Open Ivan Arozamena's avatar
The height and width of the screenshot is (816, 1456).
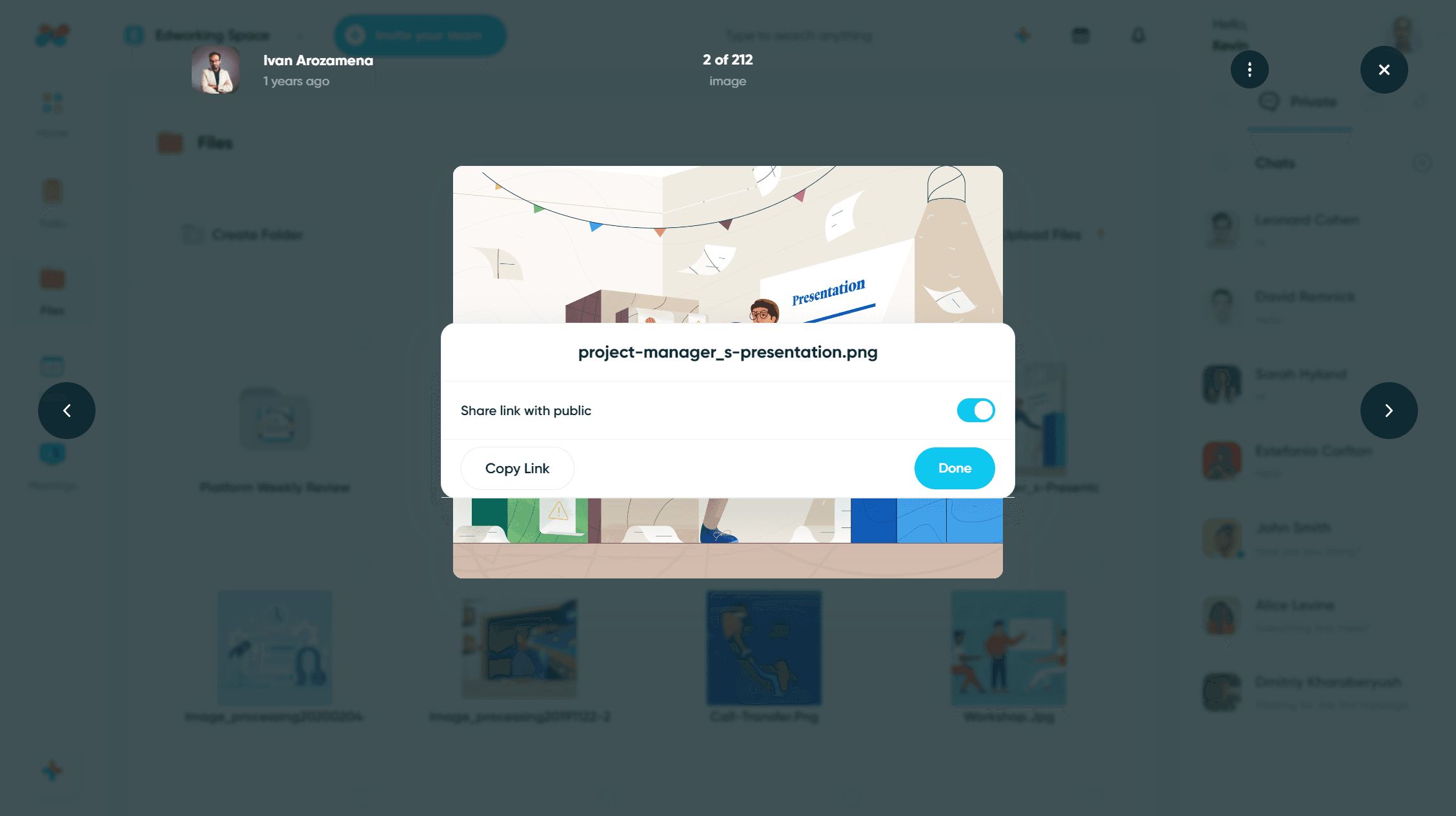(x=216, y=70)
